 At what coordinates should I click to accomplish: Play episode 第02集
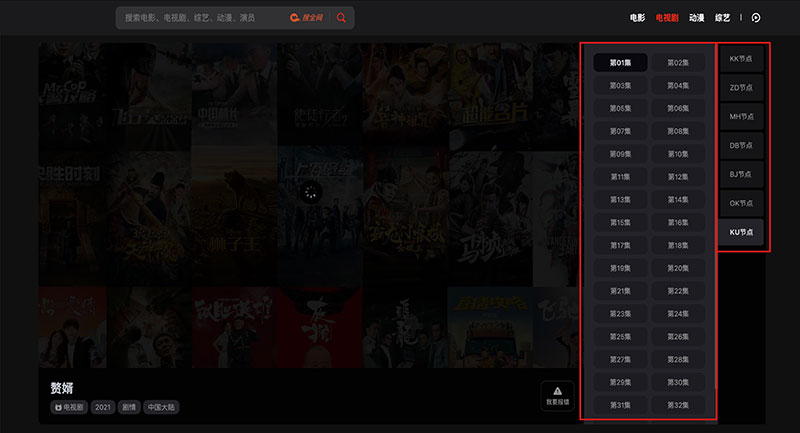(x=678, y=63)
